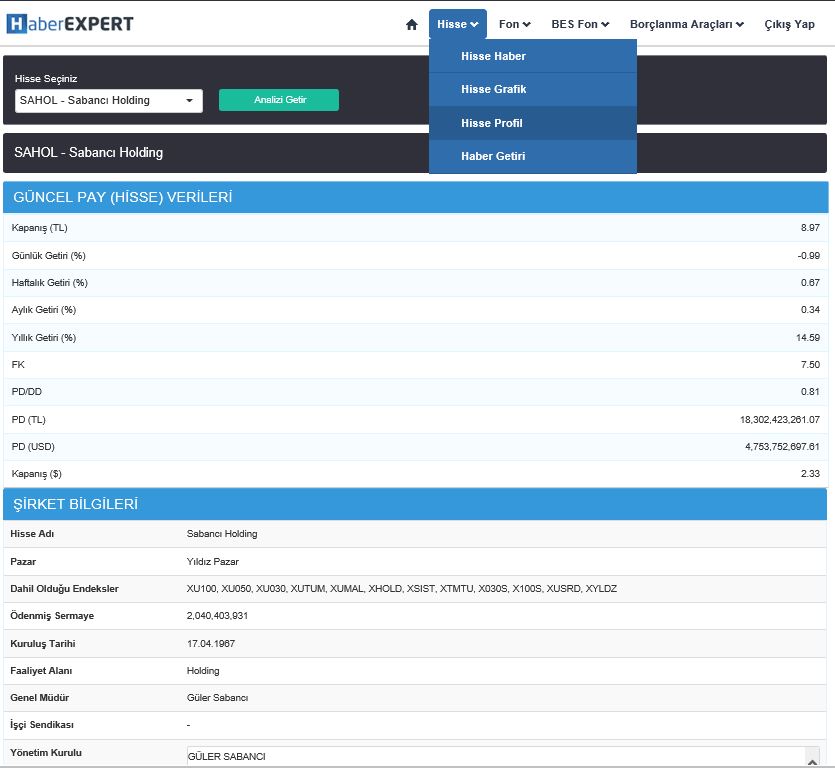Click the SAHOL - Sabancı Holding title bar
The height and width of the screenshot is (768, 835).
click(415, 153)
